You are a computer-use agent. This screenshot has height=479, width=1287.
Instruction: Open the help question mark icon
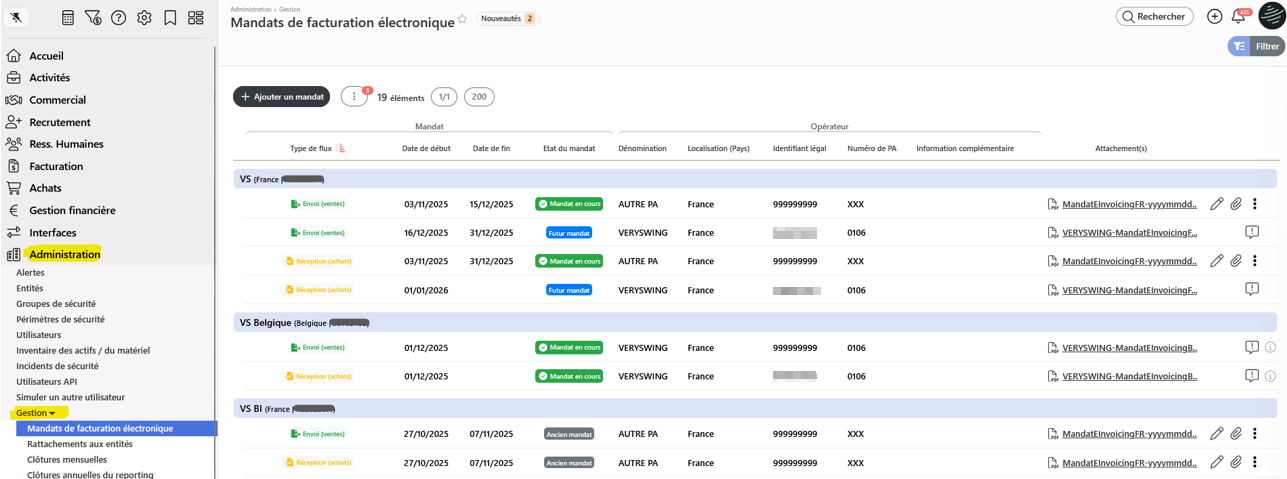tap(118, 18)
